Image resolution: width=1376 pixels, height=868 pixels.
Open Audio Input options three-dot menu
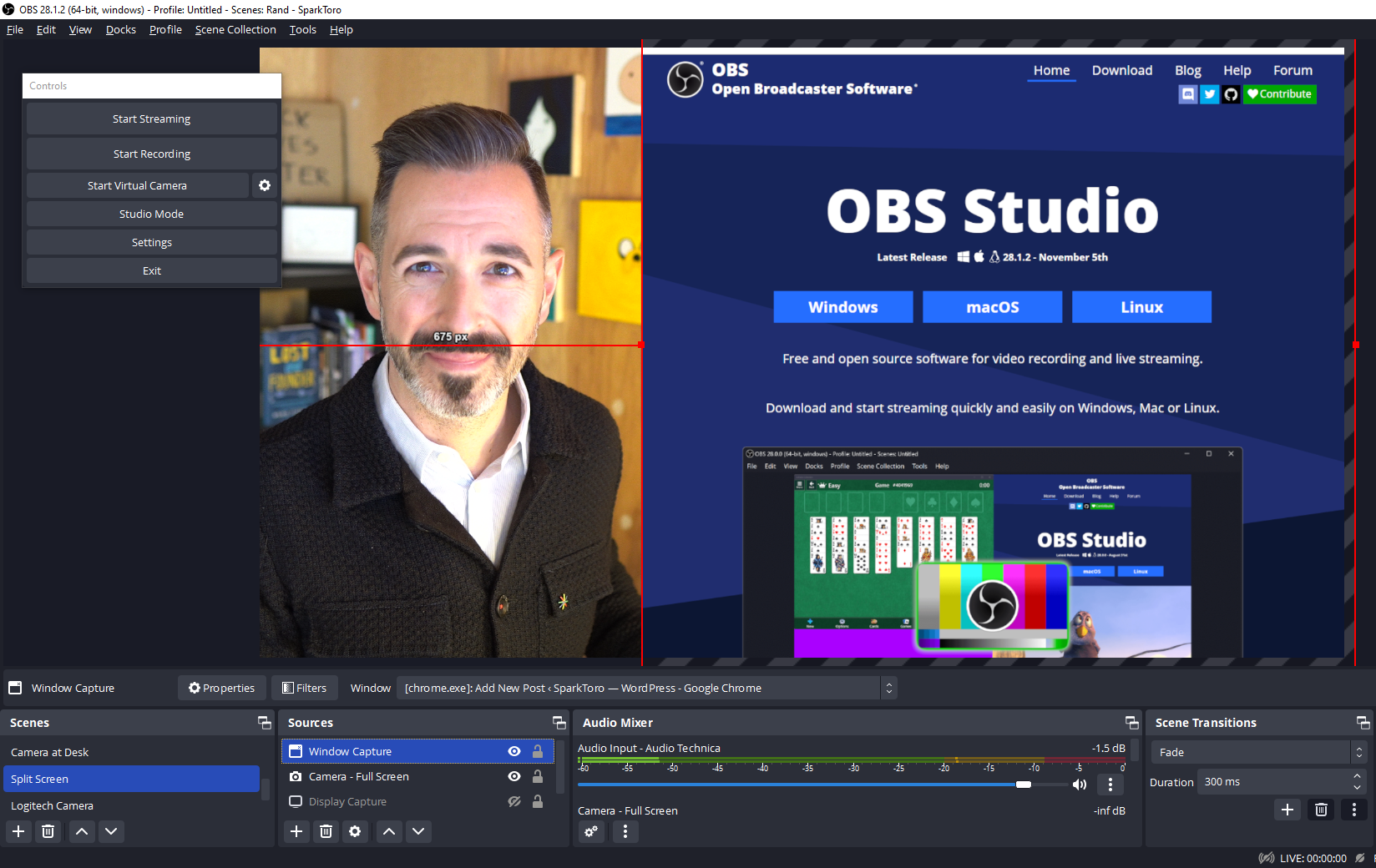coord(1110,785)
